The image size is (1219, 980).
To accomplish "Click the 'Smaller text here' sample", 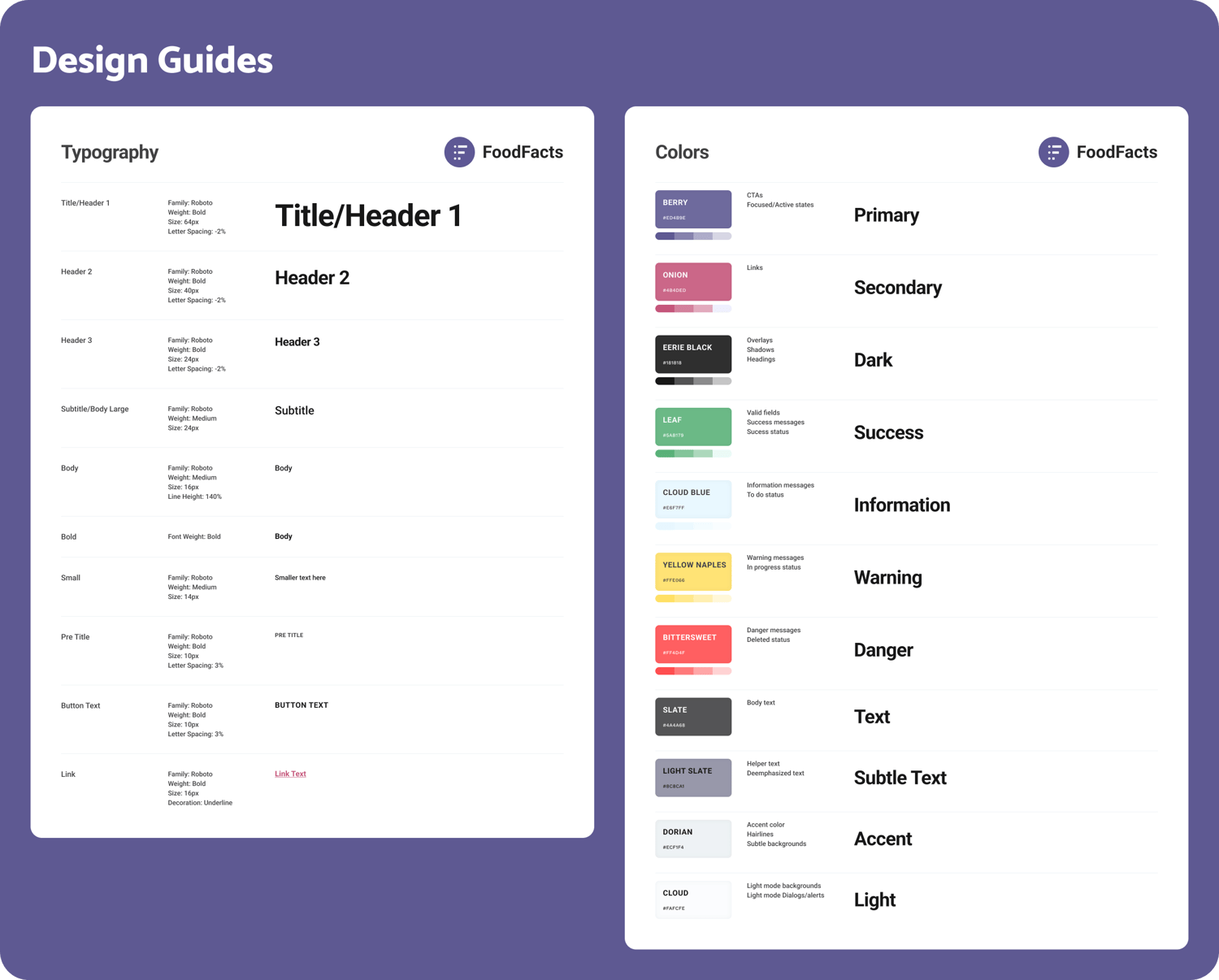I will pos(300,578).
